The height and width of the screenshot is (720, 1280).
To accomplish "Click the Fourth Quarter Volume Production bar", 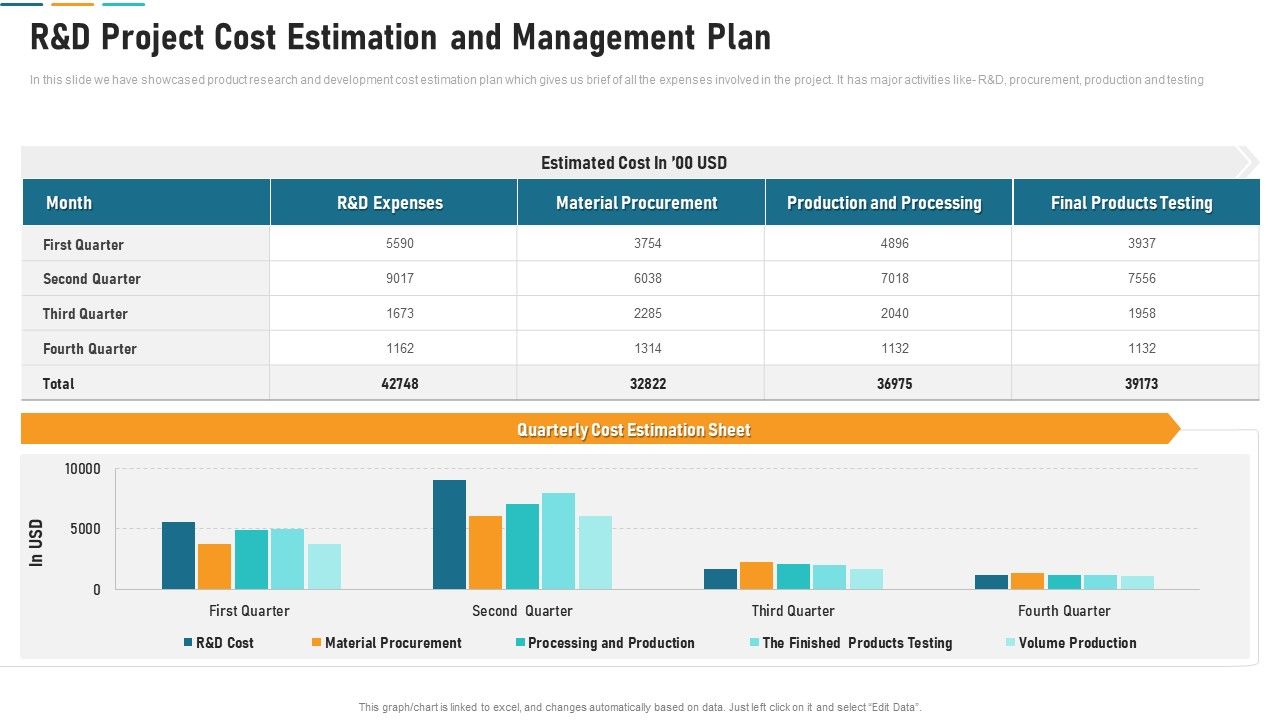I will [1137, 582].
